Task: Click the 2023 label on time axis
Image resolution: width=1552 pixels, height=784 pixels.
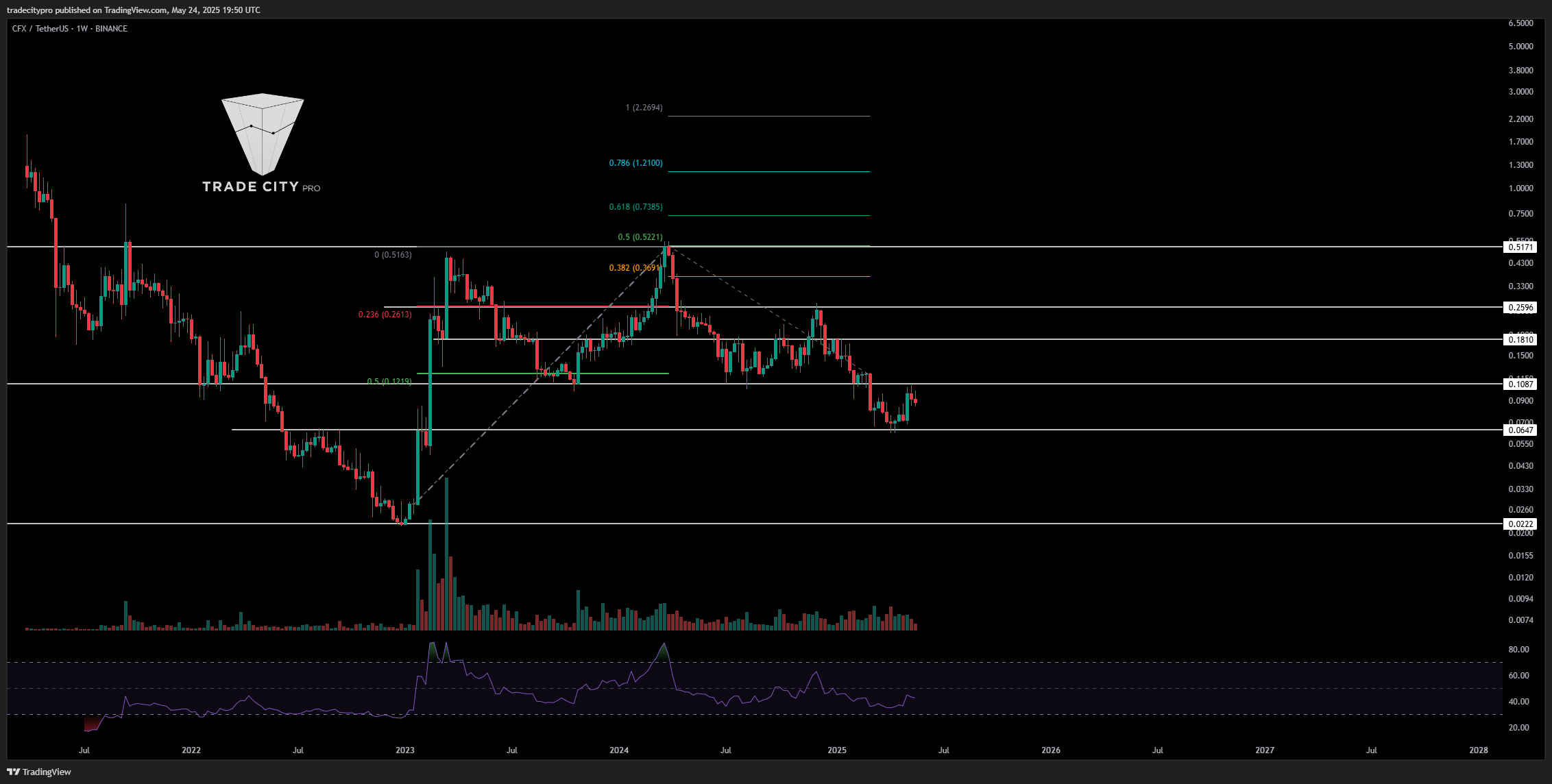Action: tap(405, 750)
